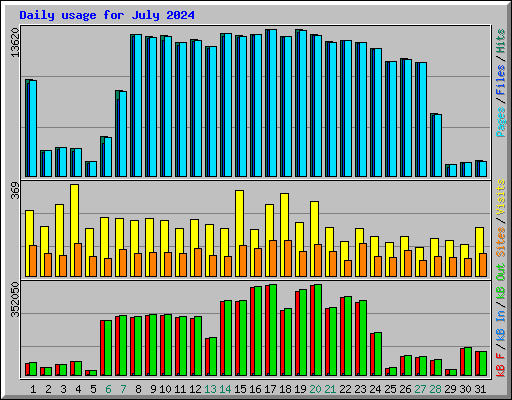The image size is (512, 400).
Task: Select day label 30 on the x-axis
Action: pos(465,389)
